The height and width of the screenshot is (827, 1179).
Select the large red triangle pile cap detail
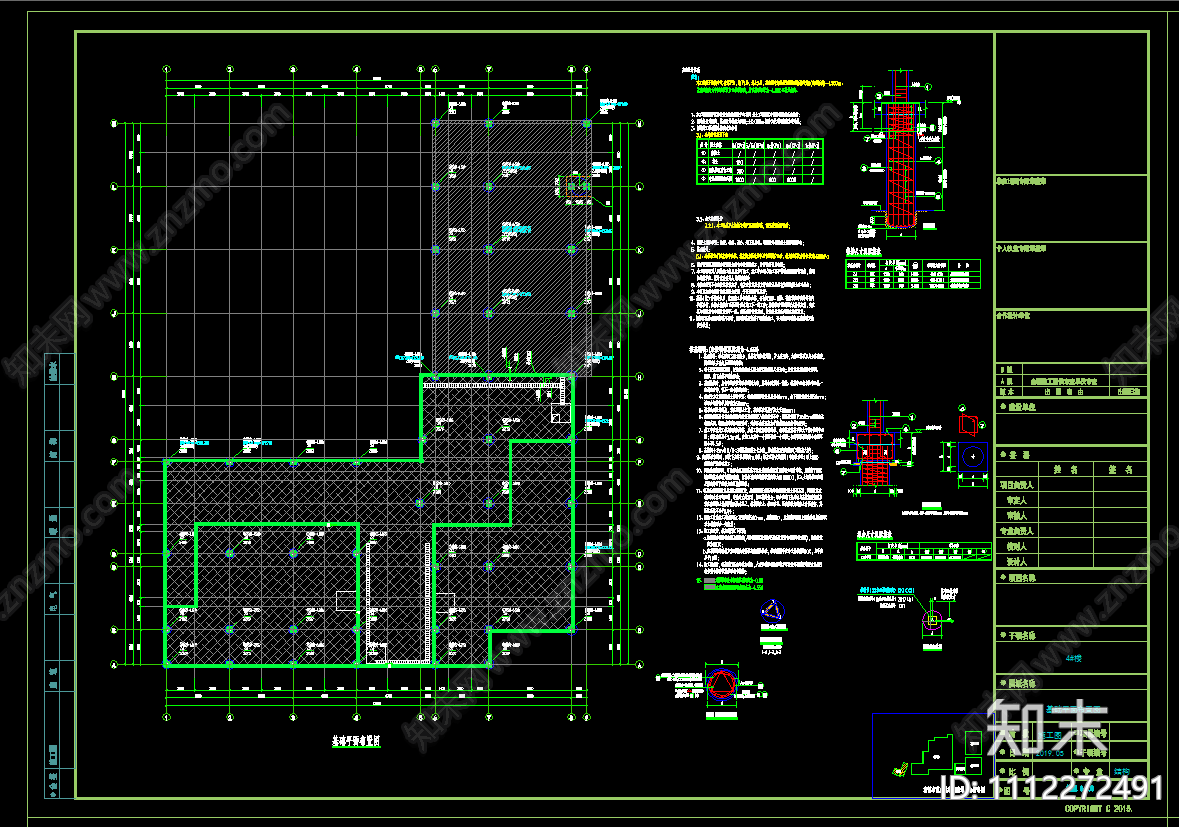(x=720, y=685)
